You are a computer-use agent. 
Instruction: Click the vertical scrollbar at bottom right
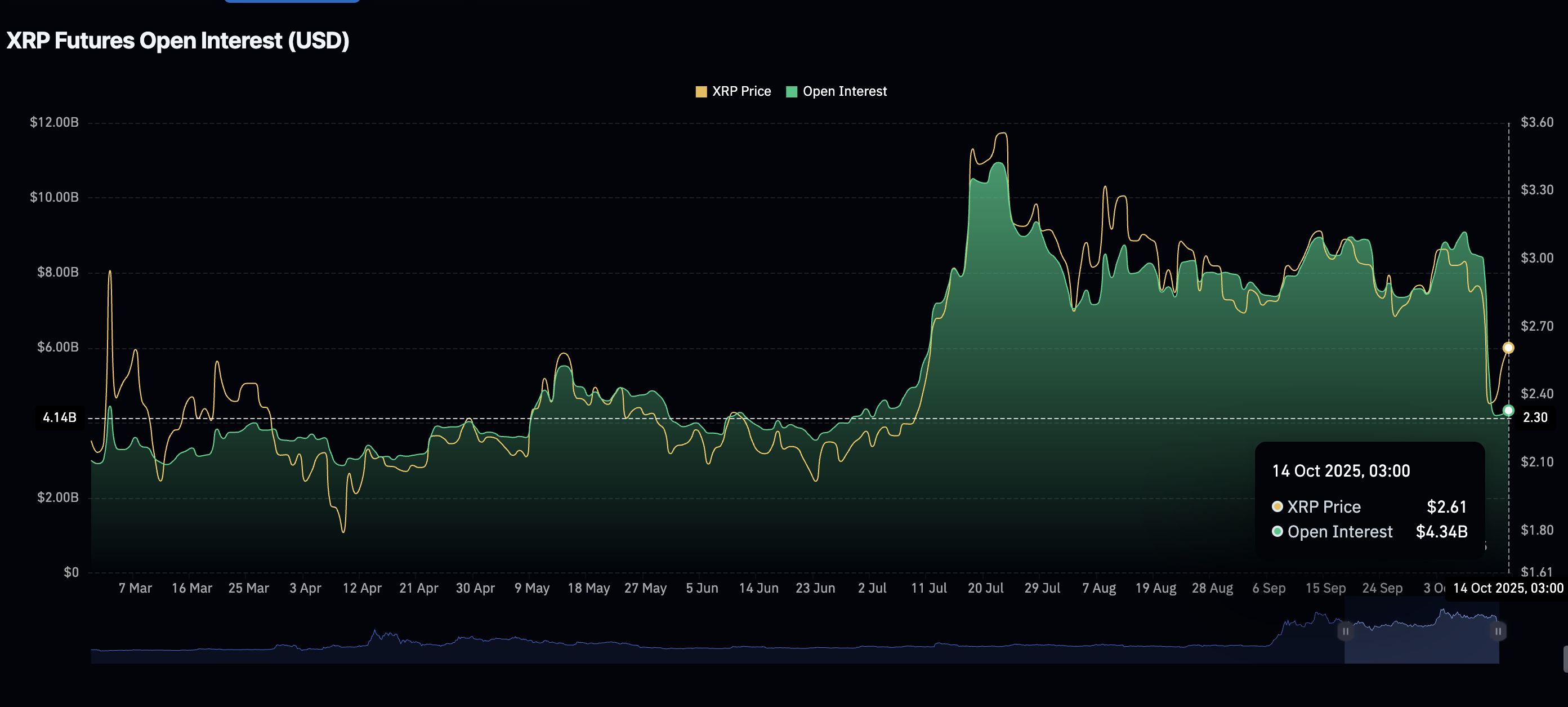pyautogui.click(x=1565, y=659)
